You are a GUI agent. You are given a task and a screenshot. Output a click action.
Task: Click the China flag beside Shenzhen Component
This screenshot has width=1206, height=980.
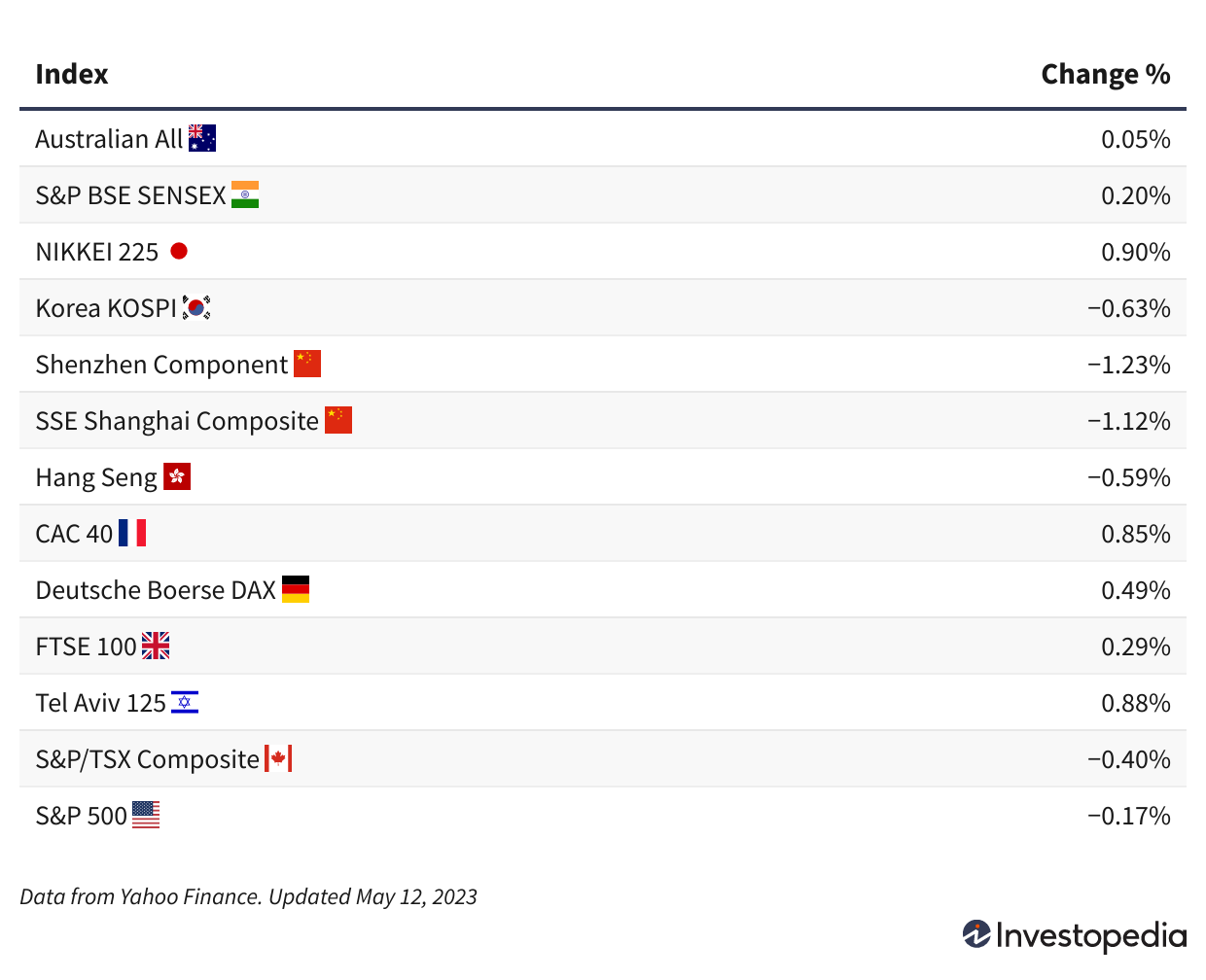tap(307, 365)
